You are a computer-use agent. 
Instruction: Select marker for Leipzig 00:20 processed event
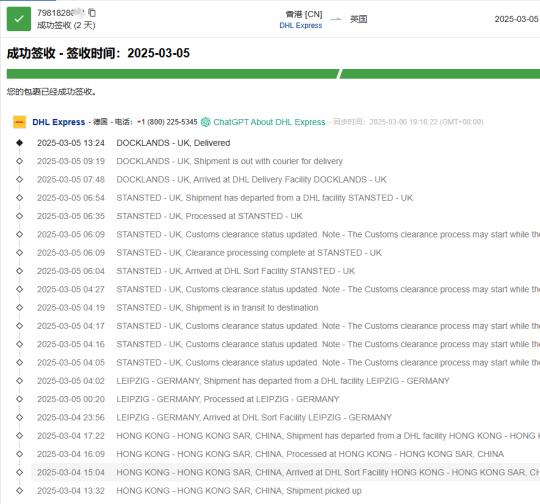pyautogui.click(x=20, y=399)
